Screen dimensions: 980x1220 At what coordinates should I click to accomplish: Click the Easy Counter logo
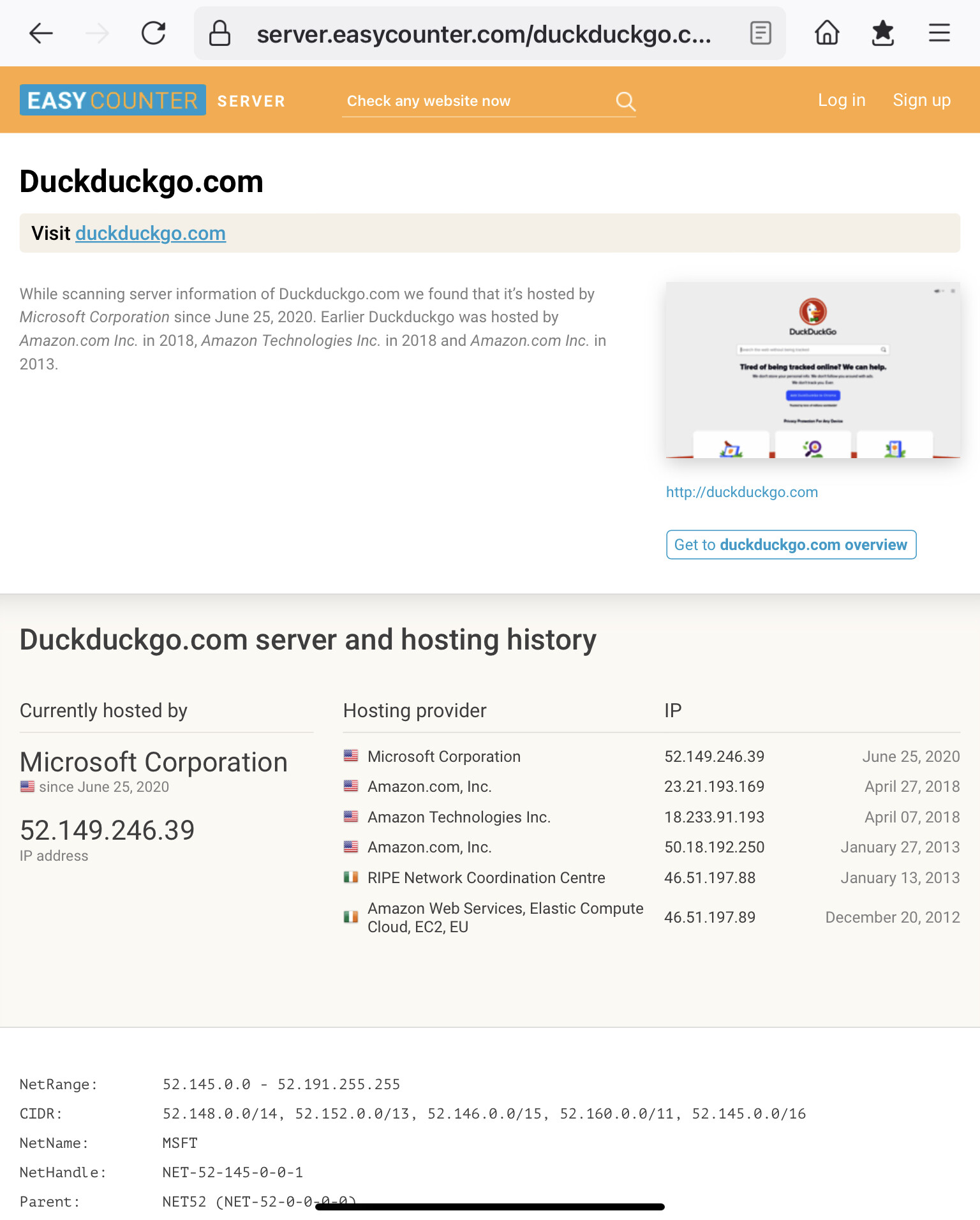113,100
